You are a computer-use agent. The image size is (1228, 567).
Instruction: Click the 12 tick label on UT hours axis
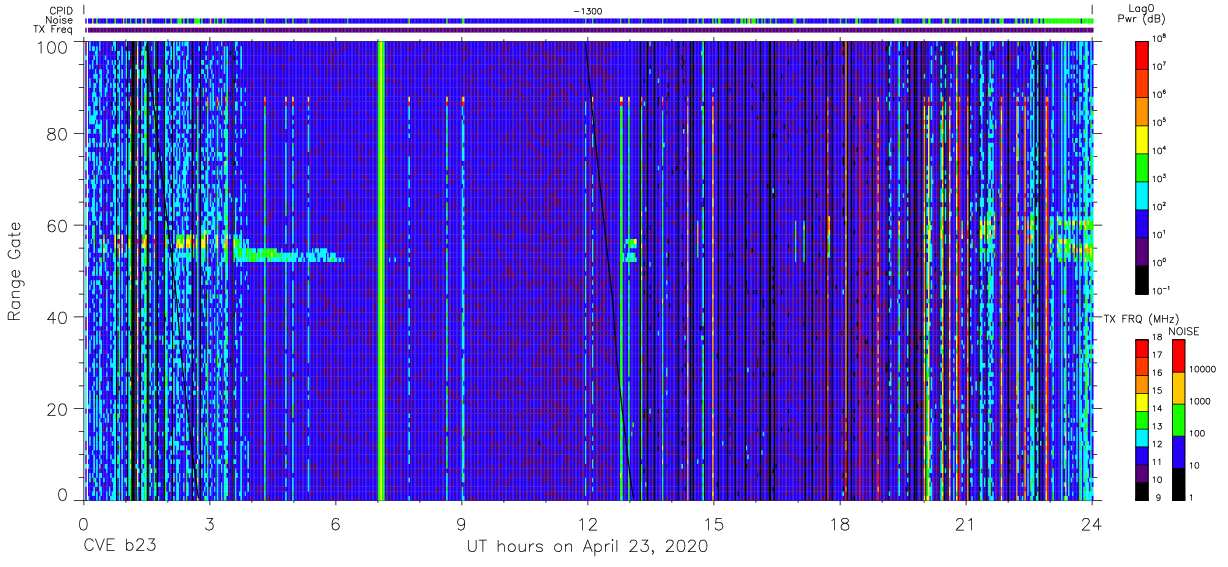(588, 524)
